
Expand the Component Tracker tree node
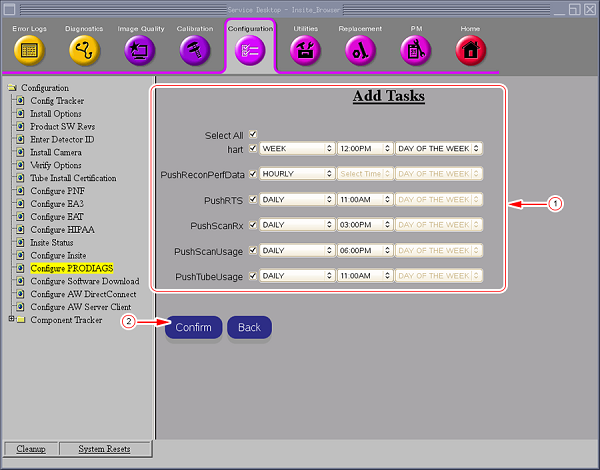coord(12,320)
